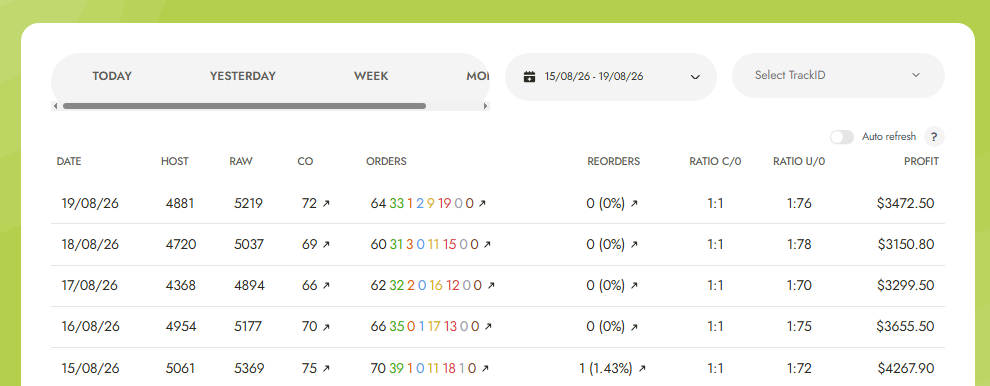This screenshot has width=990, height=386.
Task: Click the date cell 17/08/26
Action: pyautogui.click(x=90, y=286)
